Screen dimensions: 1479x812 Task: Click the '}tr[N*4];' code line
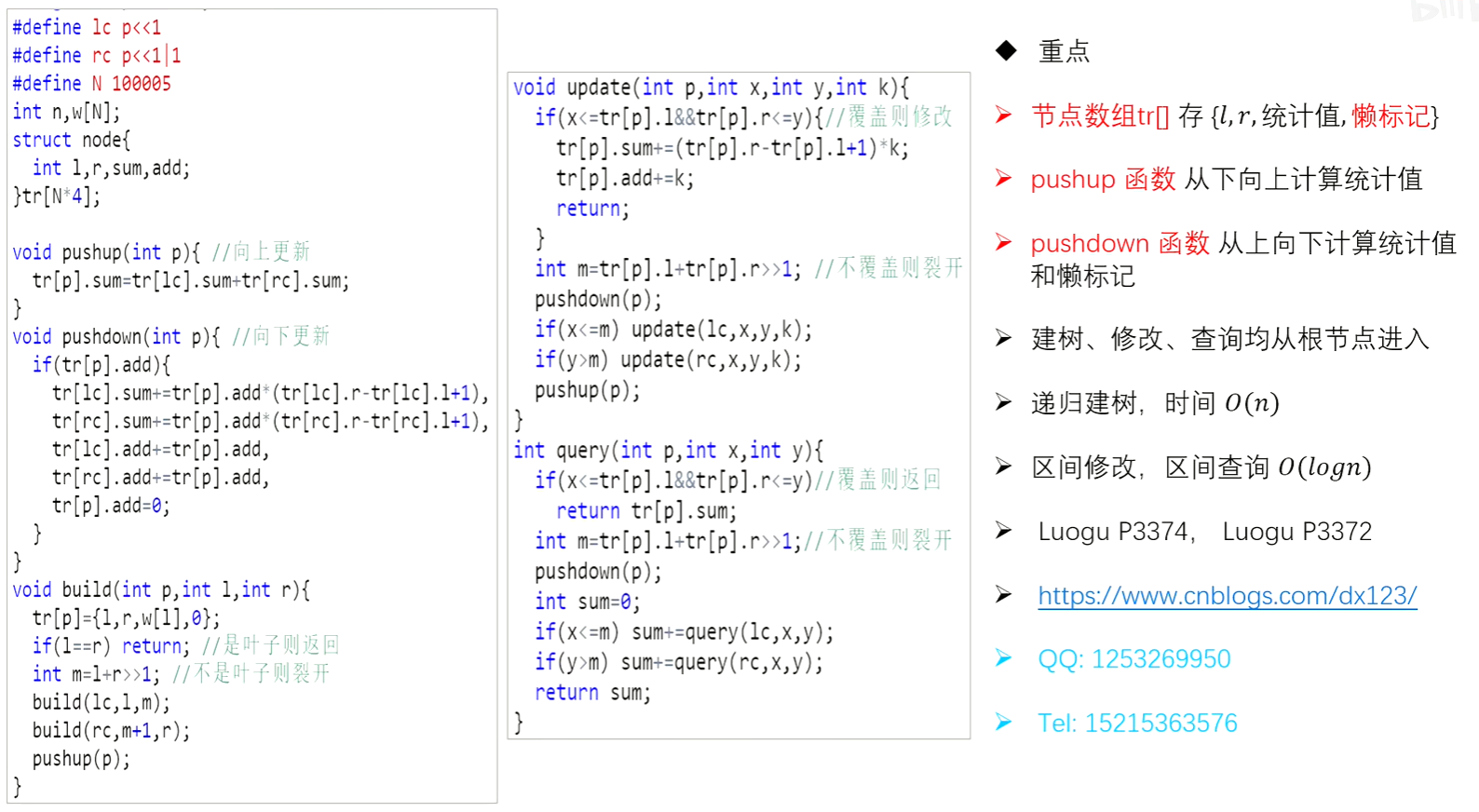click(56, 196)
